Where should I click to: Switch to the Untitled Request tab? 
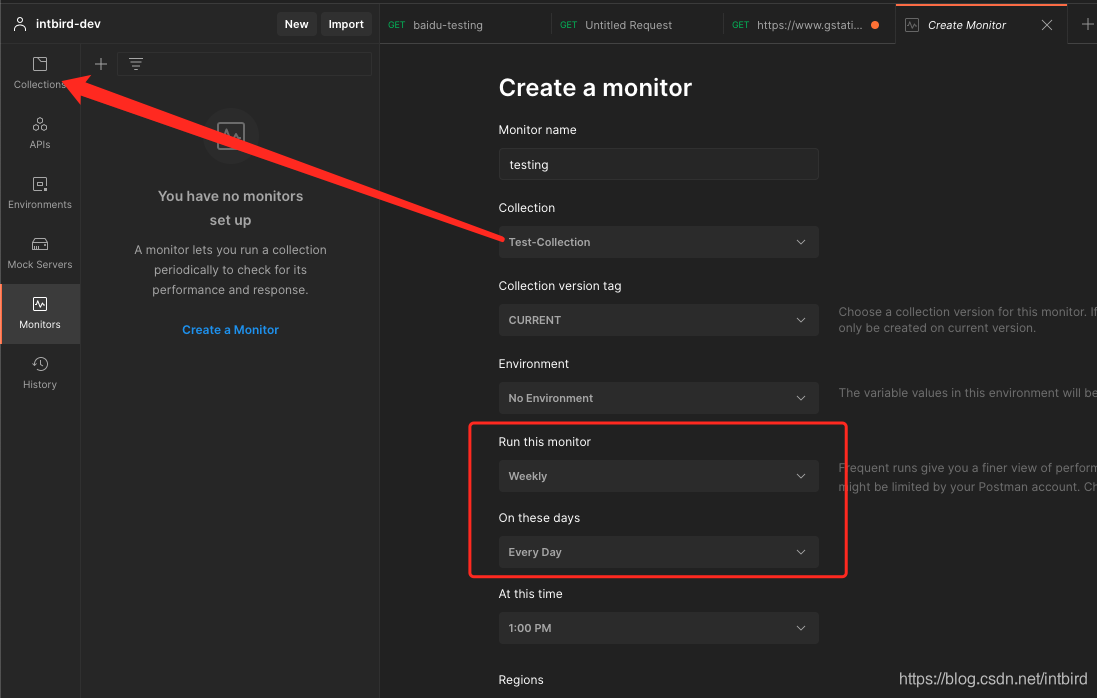click(x=637, y=24)
